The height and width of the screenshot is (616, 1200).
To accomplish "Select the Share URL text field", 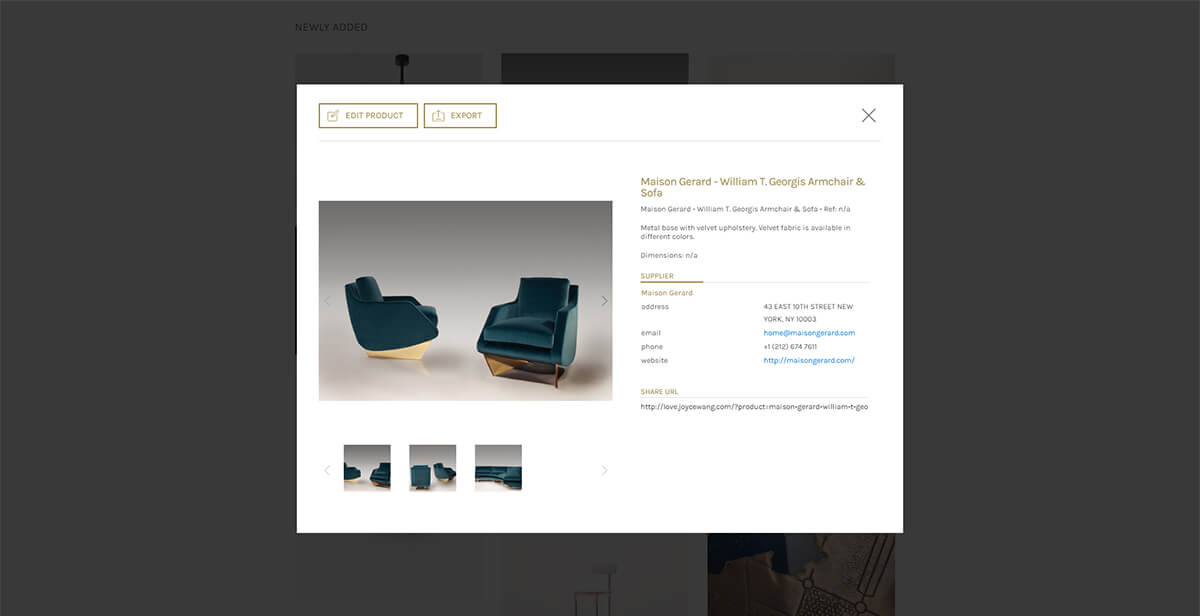I will coord(754,407).
